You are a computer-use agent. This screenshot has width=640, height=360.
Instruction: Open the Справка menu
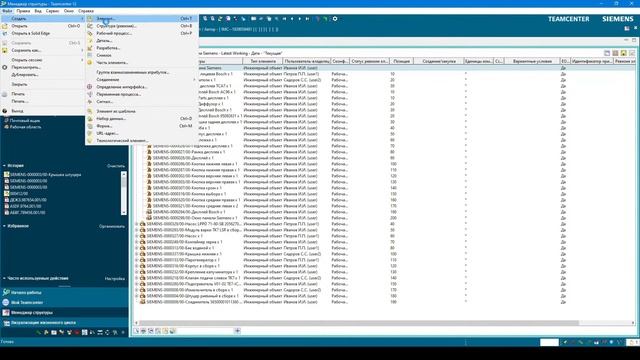click(86, 11)
